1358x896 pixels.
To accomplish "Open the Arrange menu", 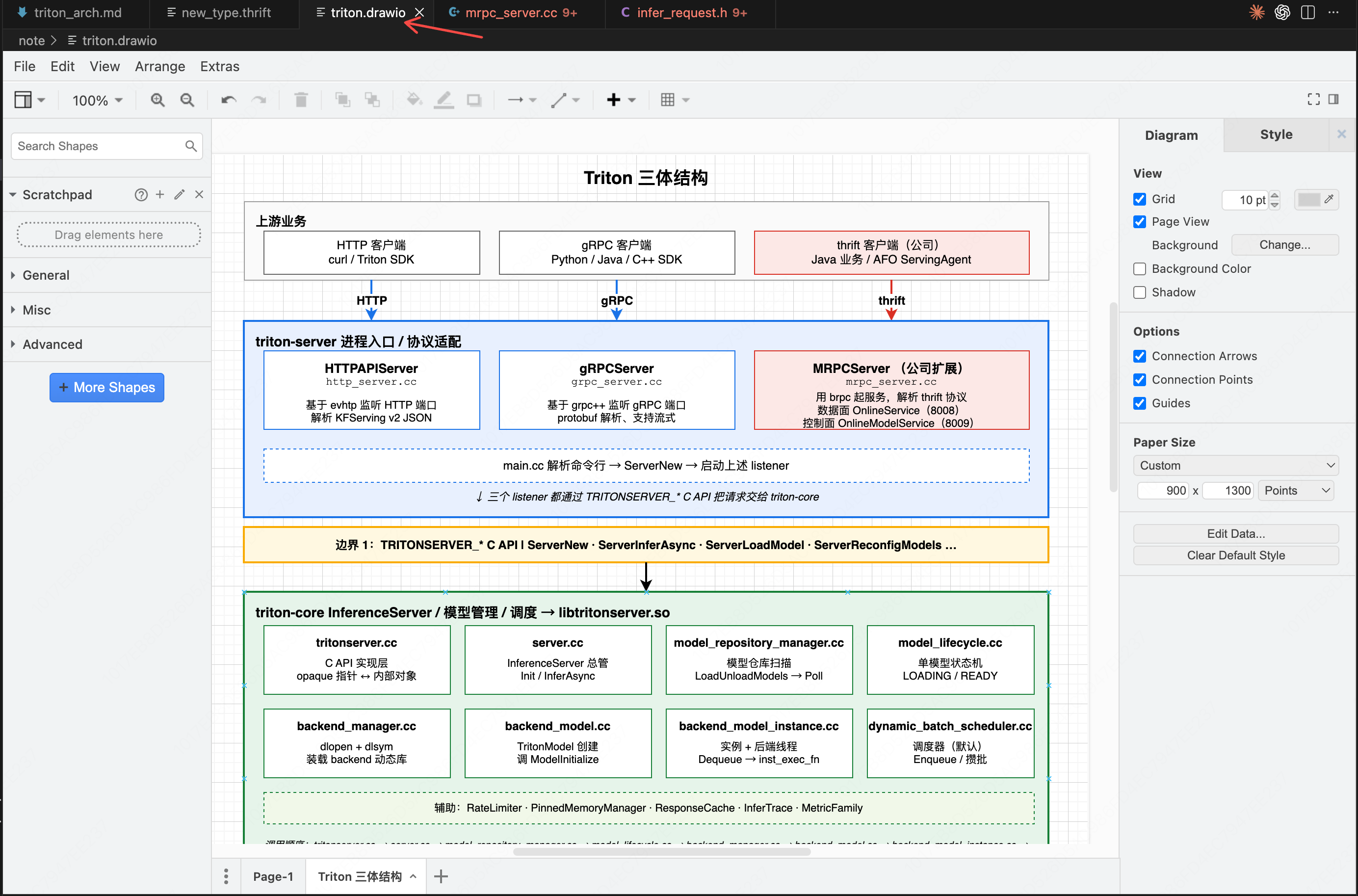I will [160, 66].
